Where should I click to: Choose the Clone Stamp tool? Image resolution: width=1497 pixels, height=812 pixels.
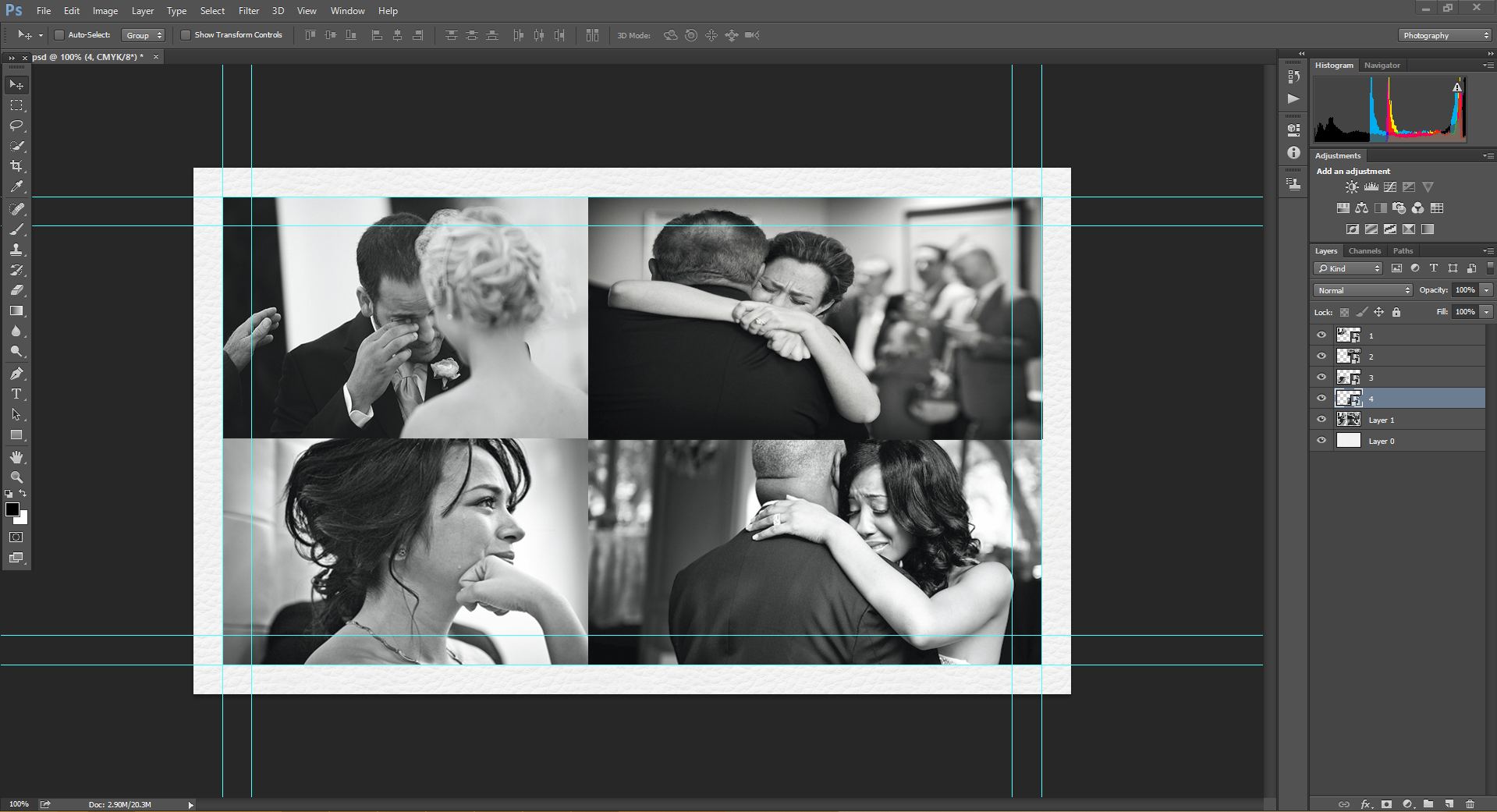16,250
